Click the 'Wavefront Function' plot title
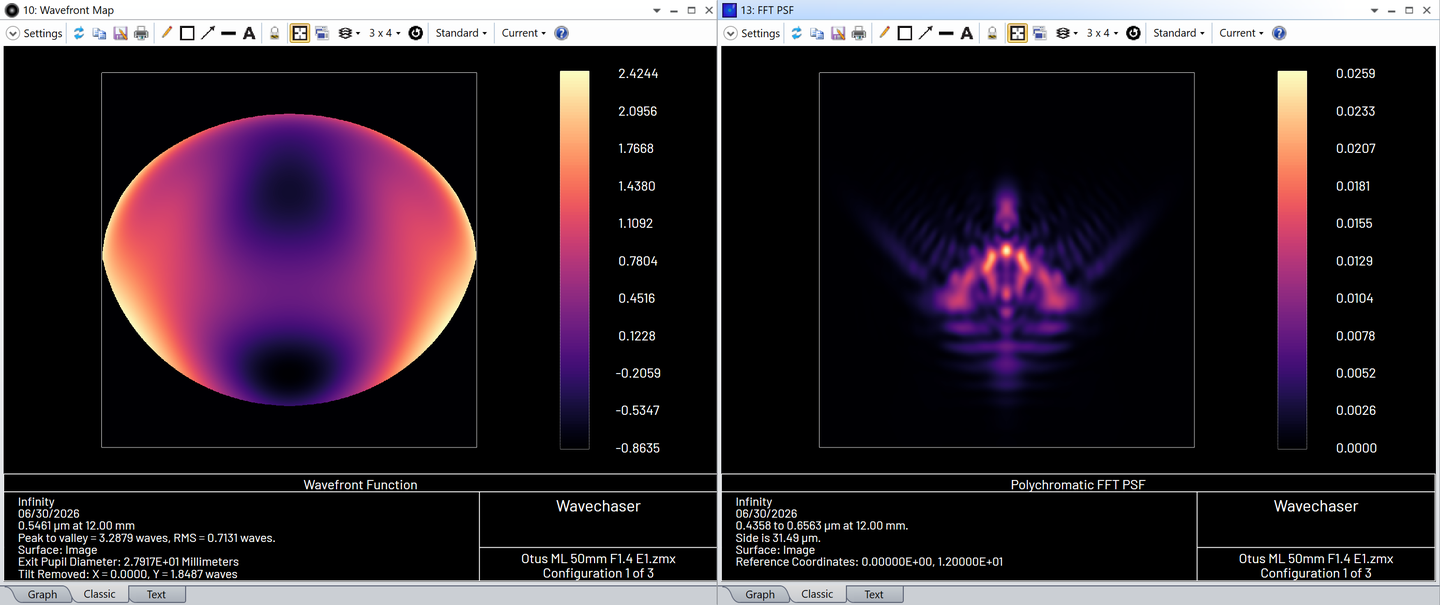 click(x=361, y=484)
